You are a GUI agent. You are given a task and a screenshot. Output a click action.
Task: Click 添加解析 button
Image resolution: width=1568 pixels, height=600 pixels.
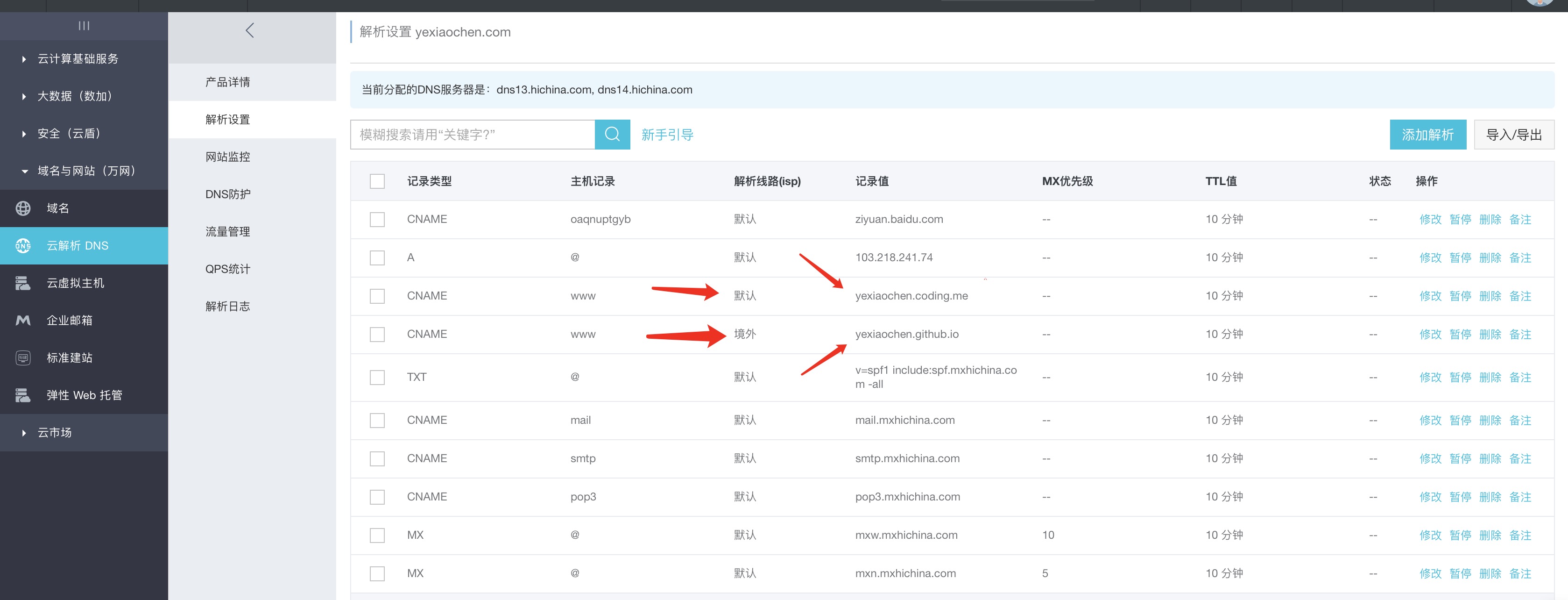coord(1427,135)
